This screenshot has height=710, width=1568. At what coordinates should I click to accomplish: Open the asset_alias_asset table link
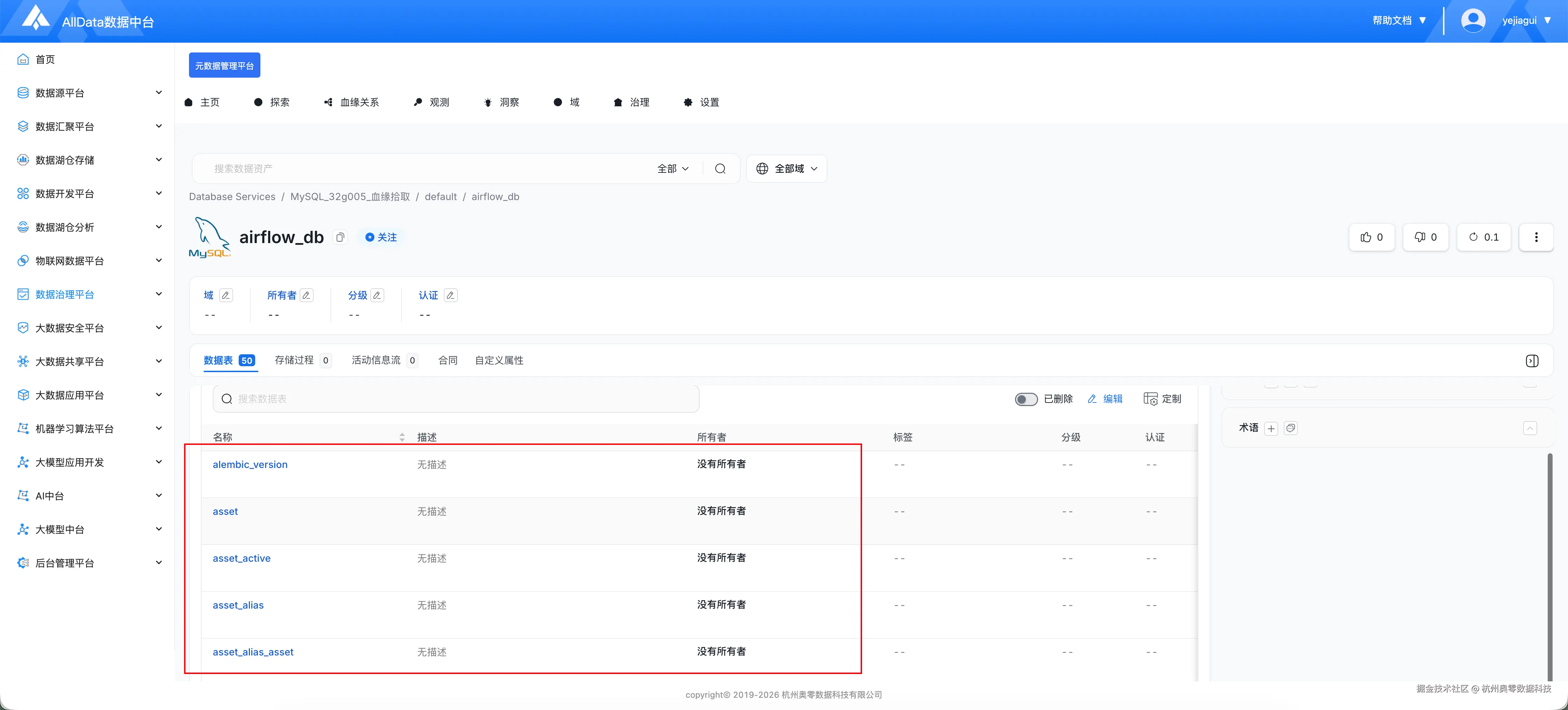point(253,652)
